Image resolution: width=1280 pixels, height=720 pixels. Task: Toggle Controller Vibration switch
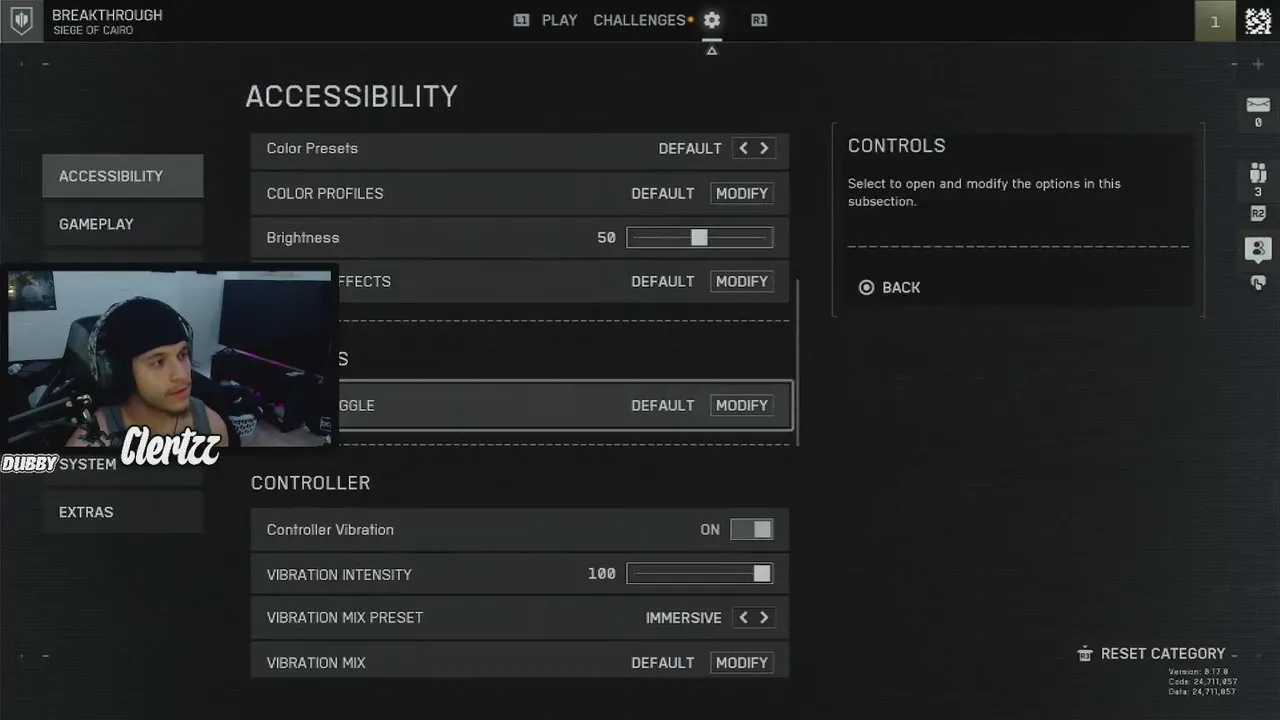(751, 530)
